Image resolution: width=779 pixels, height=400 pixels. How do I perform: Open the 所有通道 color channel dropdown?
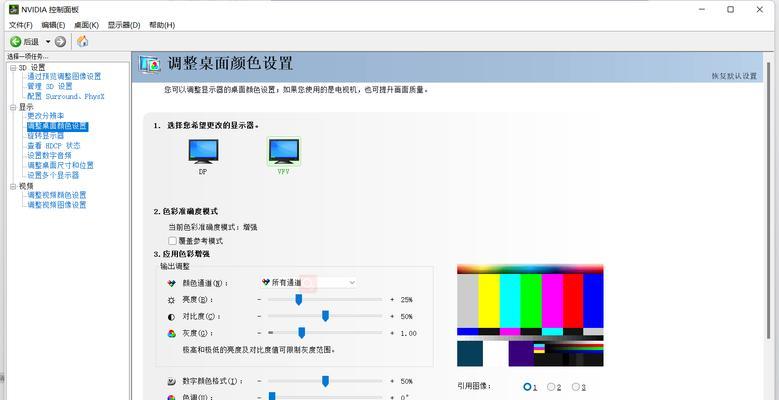pos(308,283)
